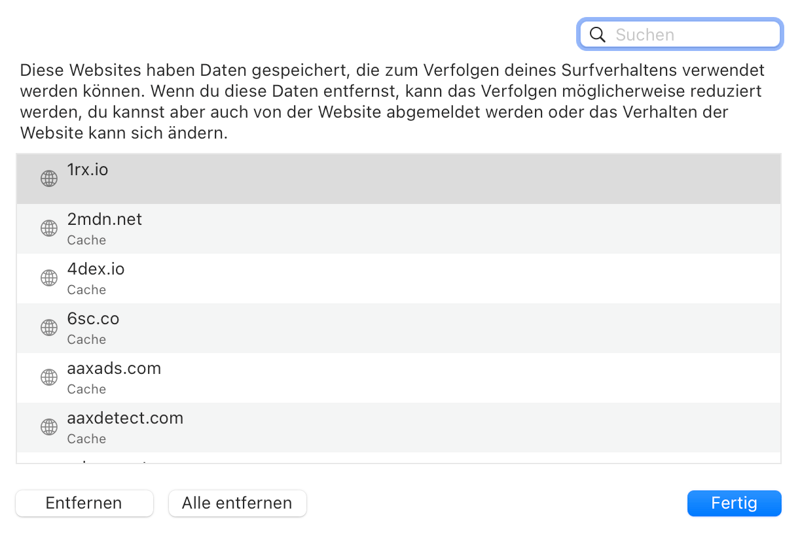Select the aaxads.com row

[x=400, y=377]
